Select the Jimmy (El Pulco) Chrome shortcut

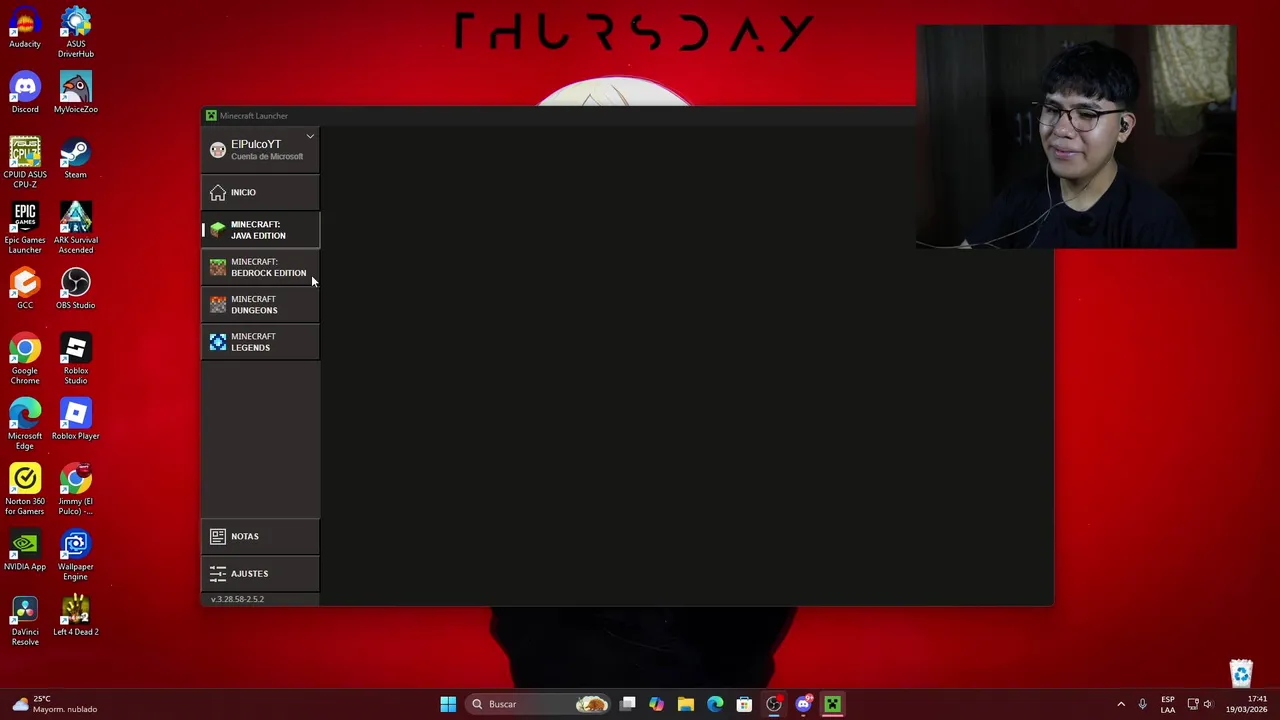click(x=76, y=489)
